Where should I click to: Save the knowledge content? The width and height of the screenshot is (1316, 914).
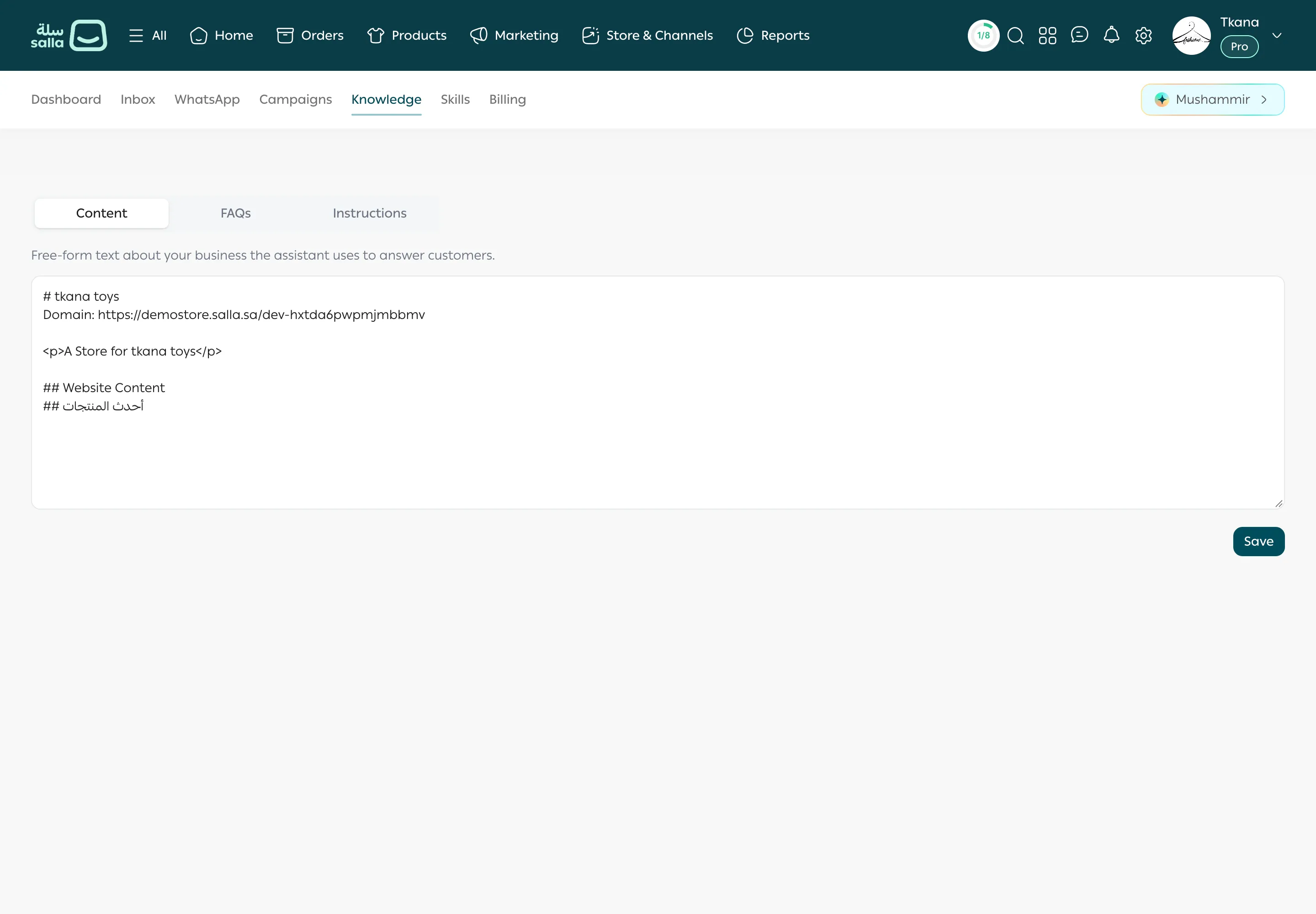(1258, 541)
